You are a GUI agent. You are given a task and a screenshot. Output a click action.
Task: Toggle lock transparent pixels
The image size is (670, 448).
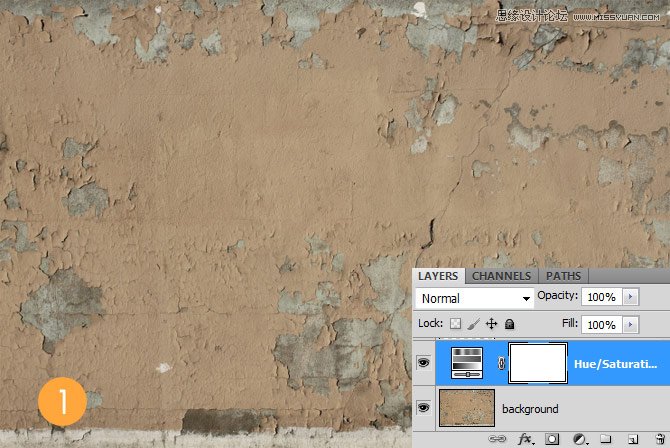click(x=456, y=324)
